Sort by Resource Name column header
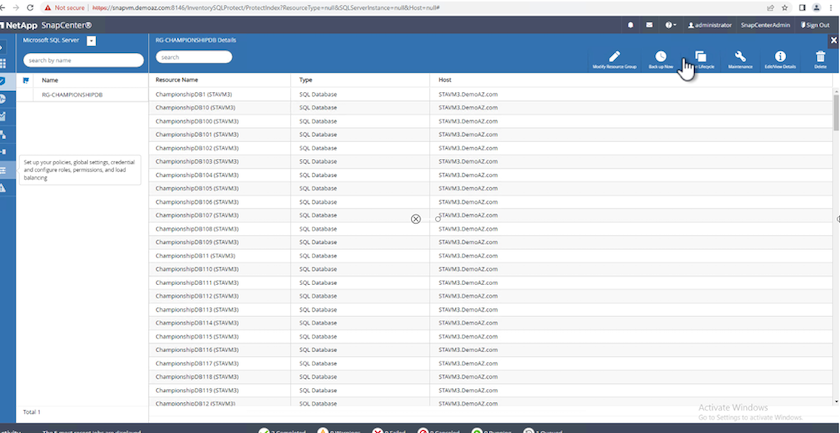840x433 pixels. (x=177, y=80)
